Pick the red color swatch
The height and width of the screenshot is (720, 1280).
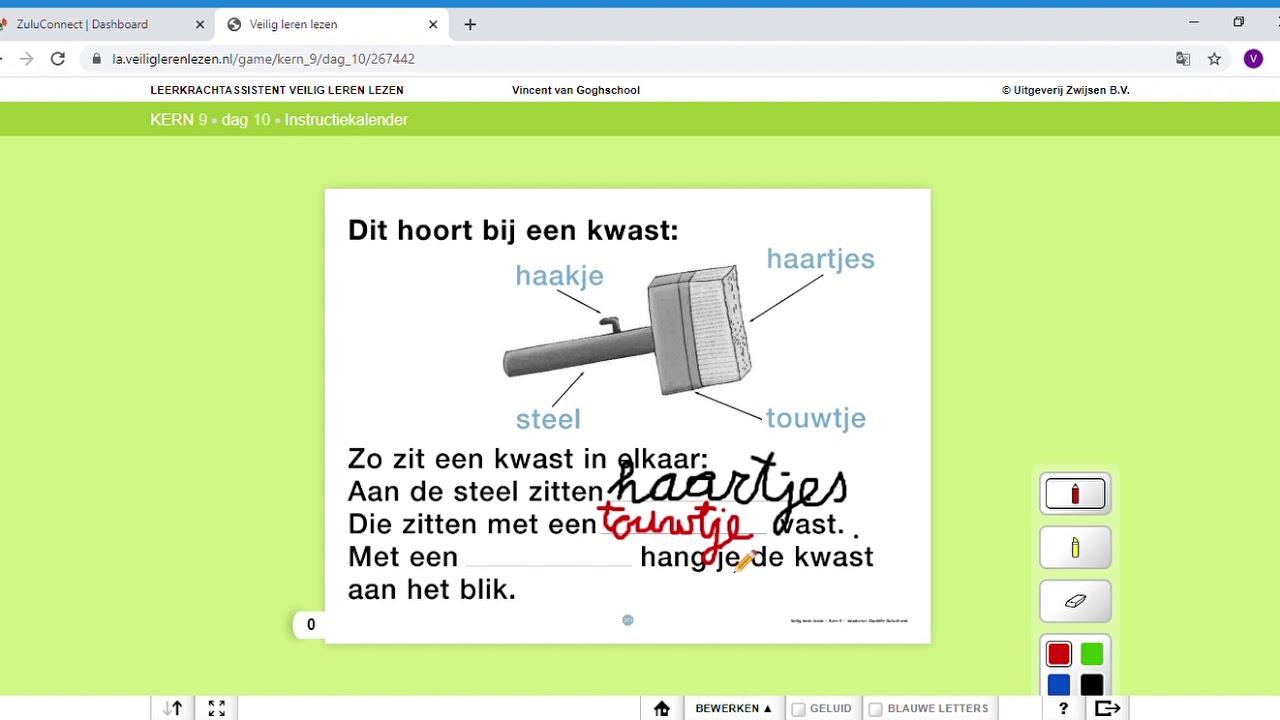click(x=1059, y=654)
